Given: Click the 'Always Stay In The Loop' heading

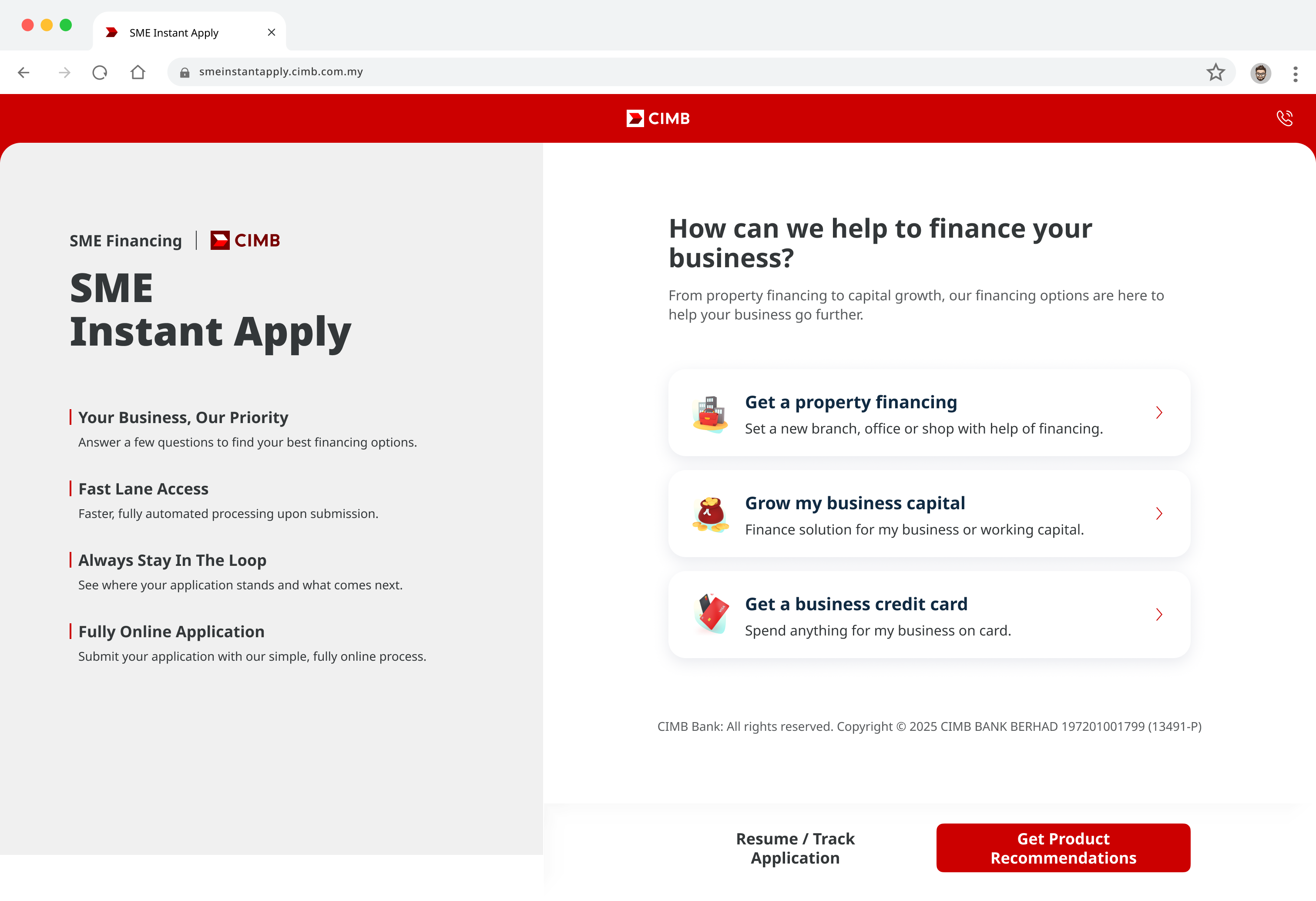Looking at the screenshot, I should click(172, 560).
